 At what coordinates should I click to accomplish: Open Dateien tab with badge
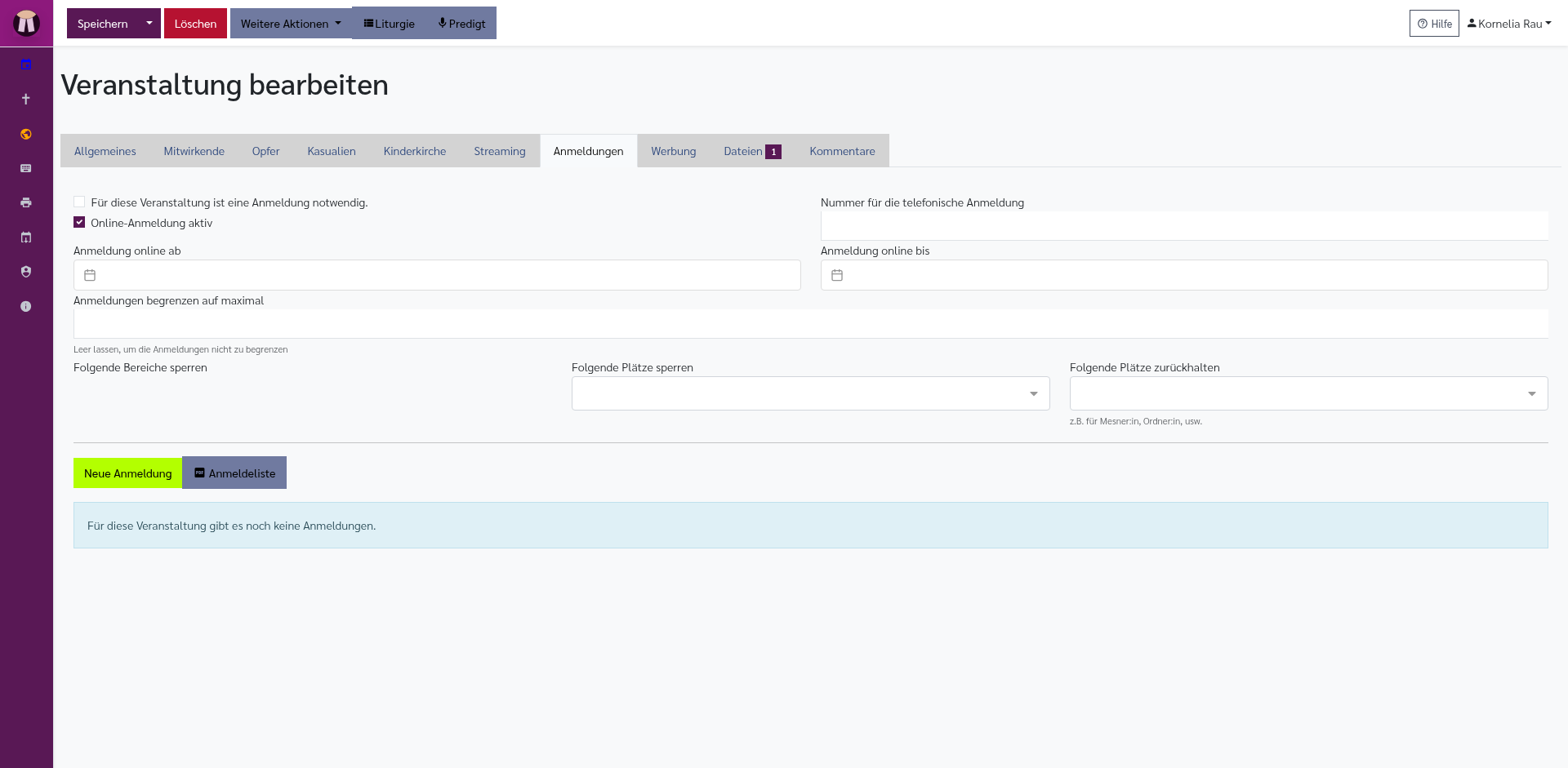click(x=752, y=151)
